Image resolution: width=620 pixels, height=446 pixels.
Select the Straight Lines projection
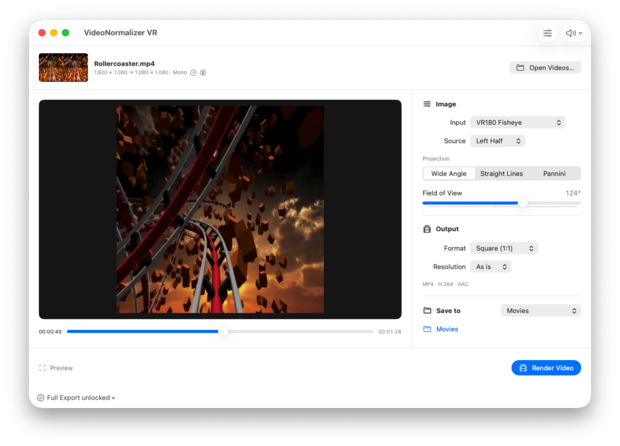pyautogui.click(x=501, y=174)
